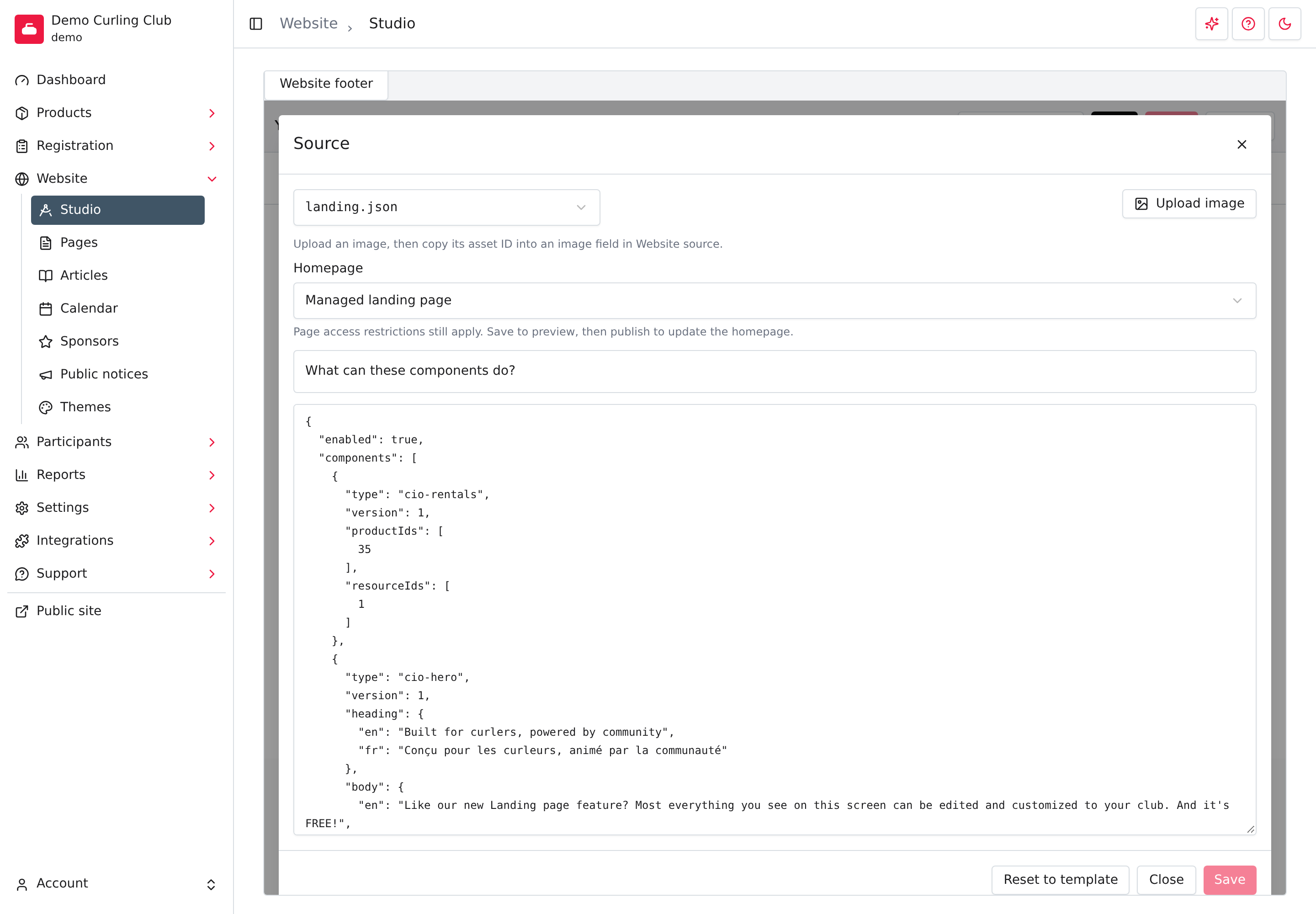Open the Managed landing page dropdown
Image resolution: width=1316 pixels, height=914 pixels.
[774, 301]
